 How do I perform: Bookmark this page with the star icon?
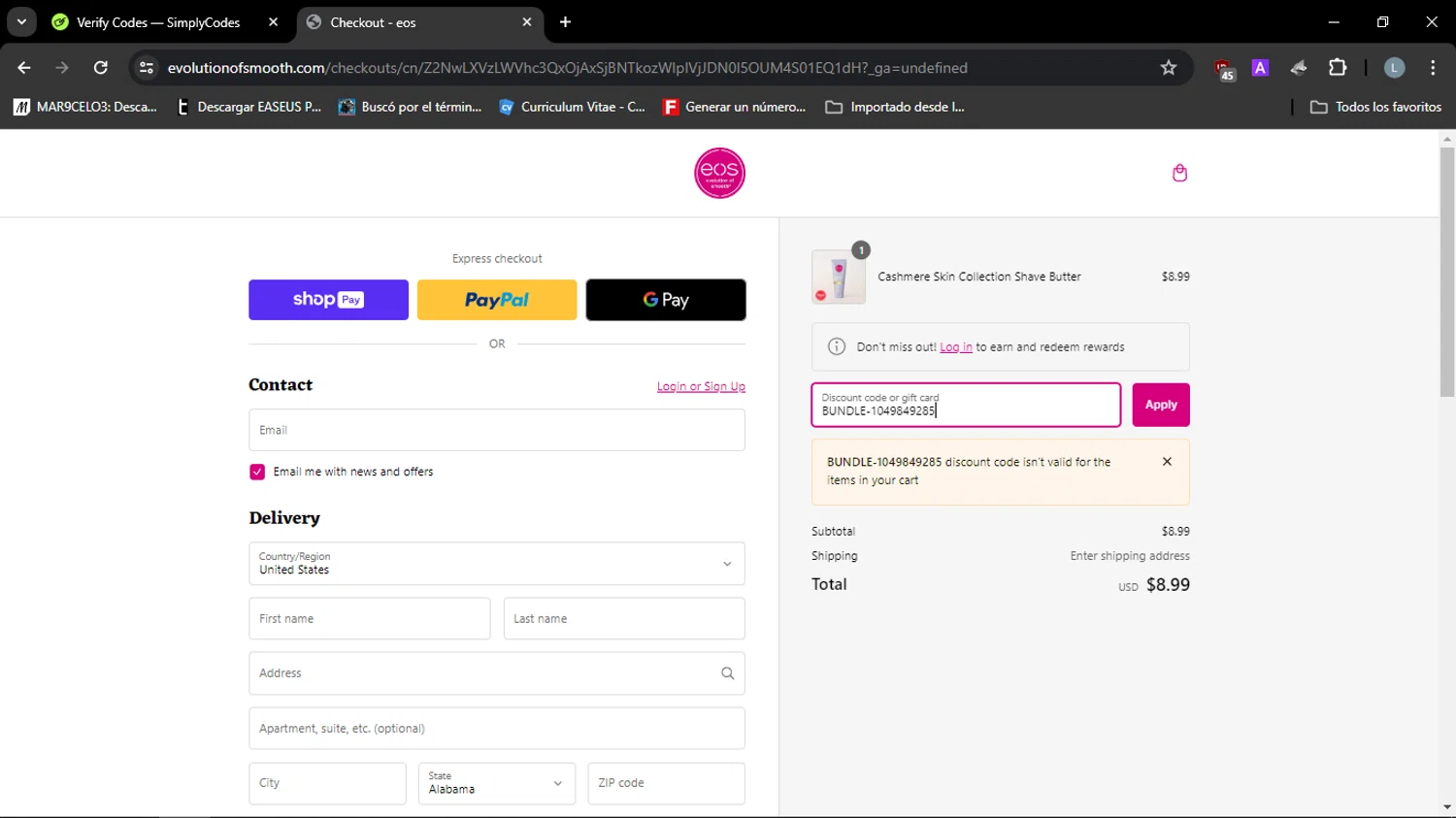[1168, 68]
